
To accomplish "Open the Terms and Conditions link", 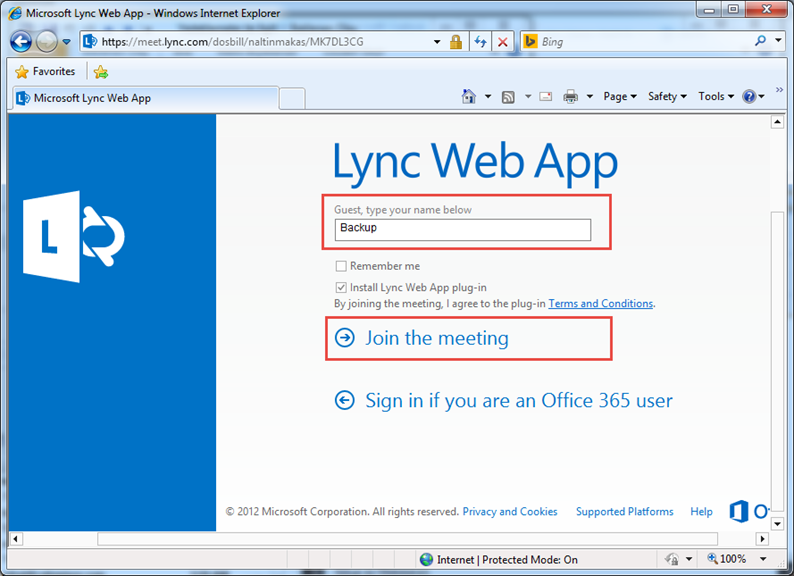I will pyautogui.click(x=601, y=303).
